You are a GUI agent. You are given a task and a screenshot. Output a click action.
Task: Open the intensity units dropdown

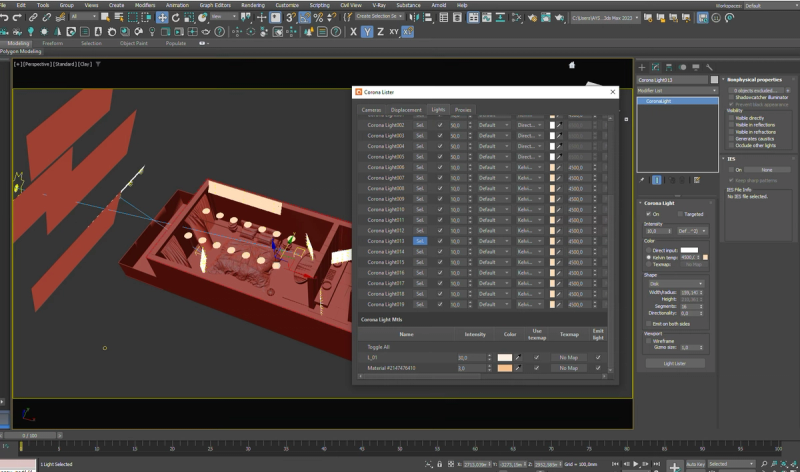coord(691,231)
